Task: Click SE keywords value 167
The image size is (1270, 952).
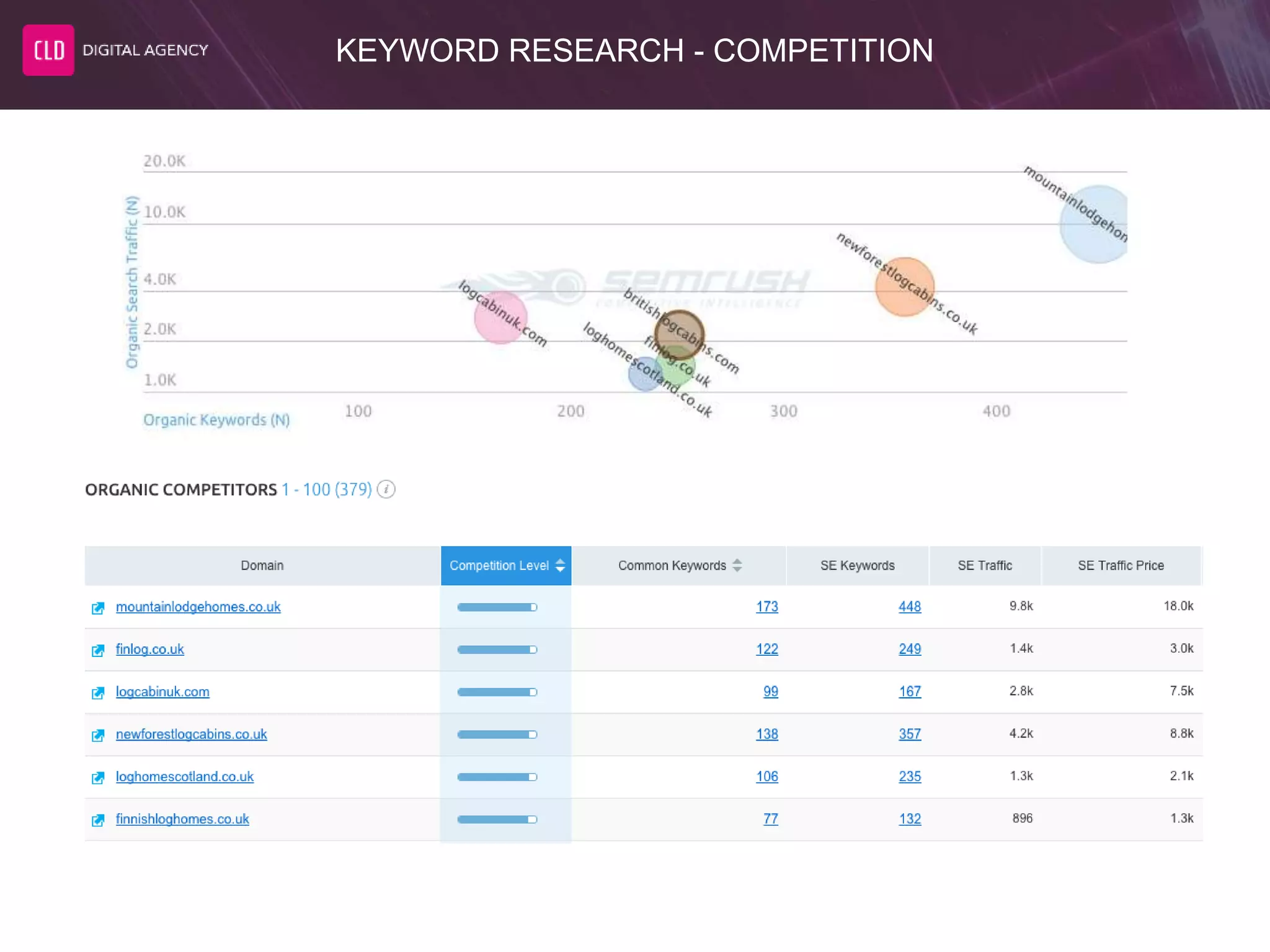Action: click(x=910, y=692)
